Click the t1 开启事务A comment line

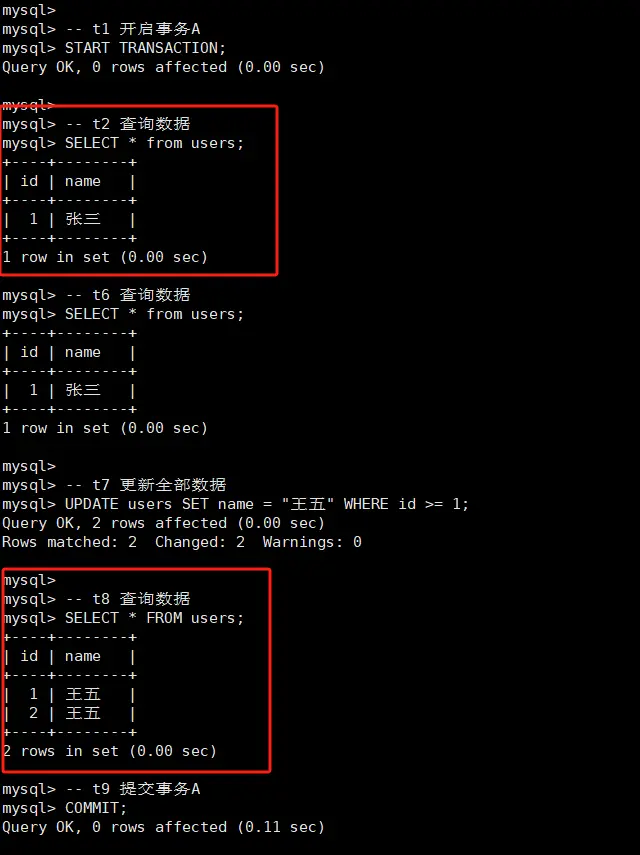point(101,29)
